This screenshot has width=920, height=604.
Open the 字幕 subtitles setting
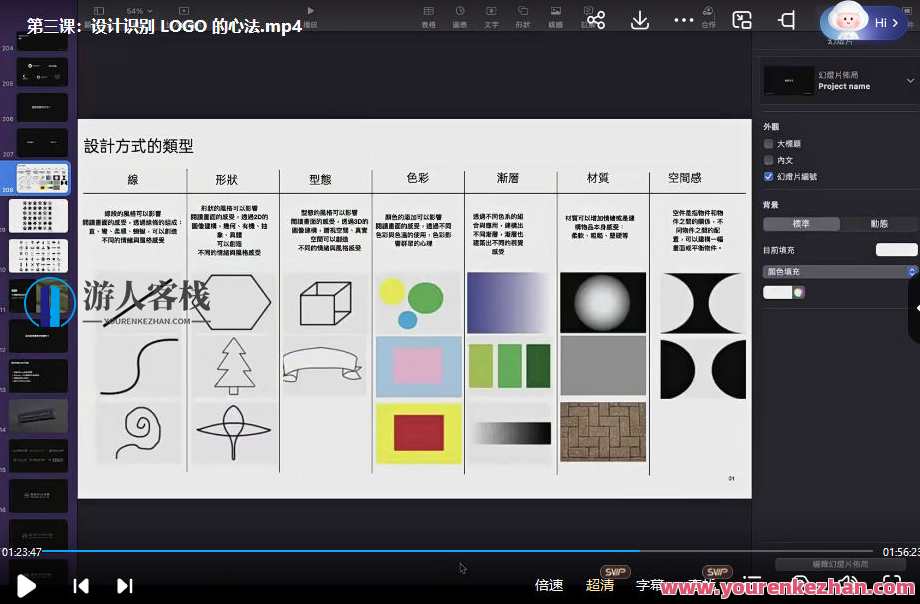[x=649, y=585]
